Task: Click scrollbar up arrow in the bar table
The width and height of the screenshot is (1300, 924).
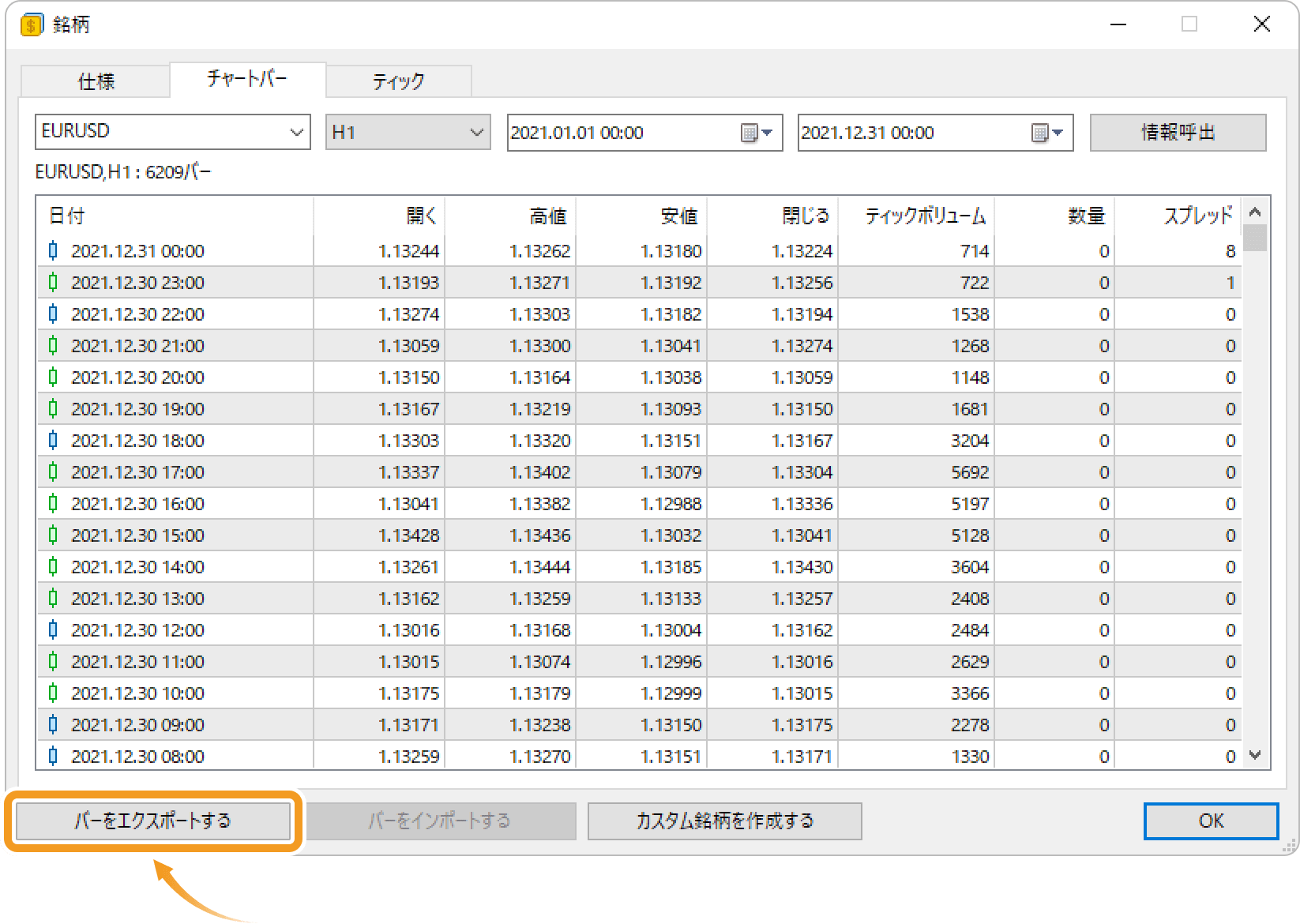Action: 1255,212
